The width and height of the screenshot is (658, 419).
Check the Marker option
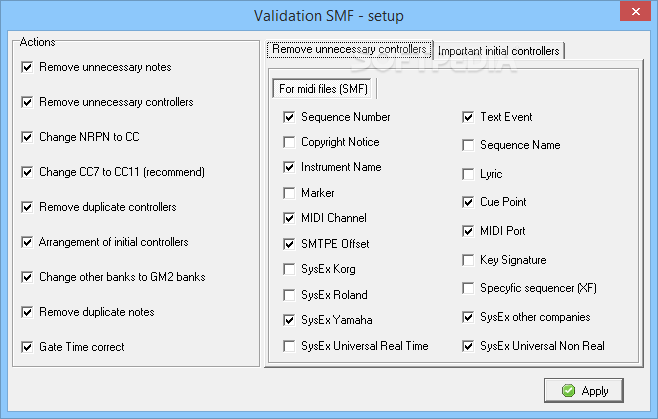[289, 193]
